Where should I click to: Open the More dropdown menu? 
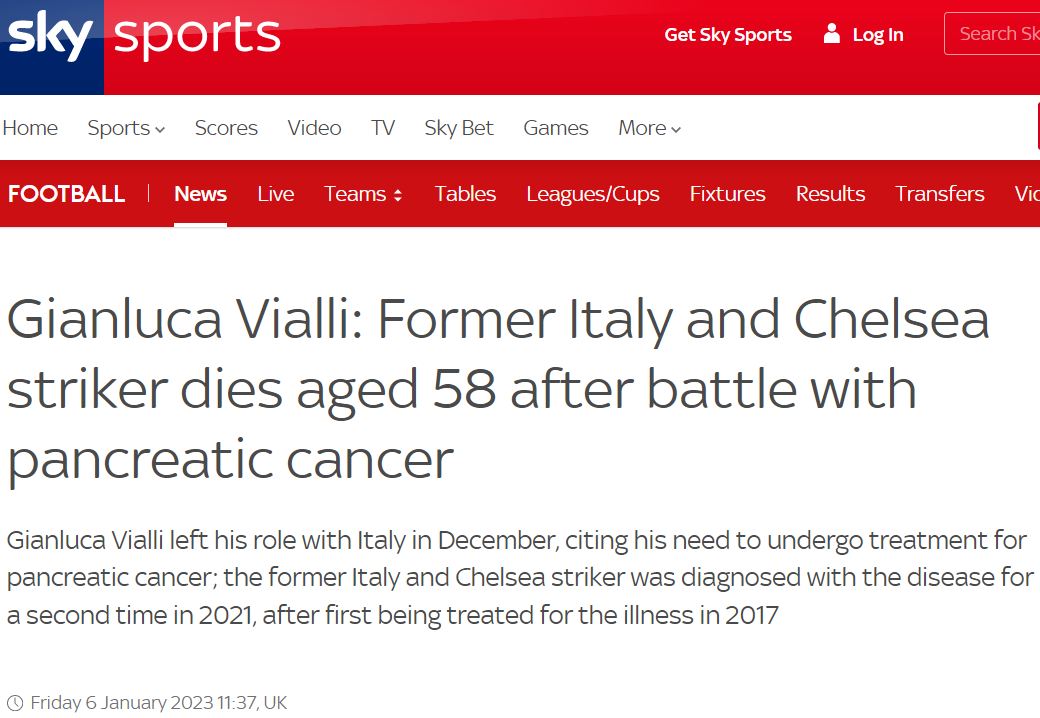click(x=649, y=128)
